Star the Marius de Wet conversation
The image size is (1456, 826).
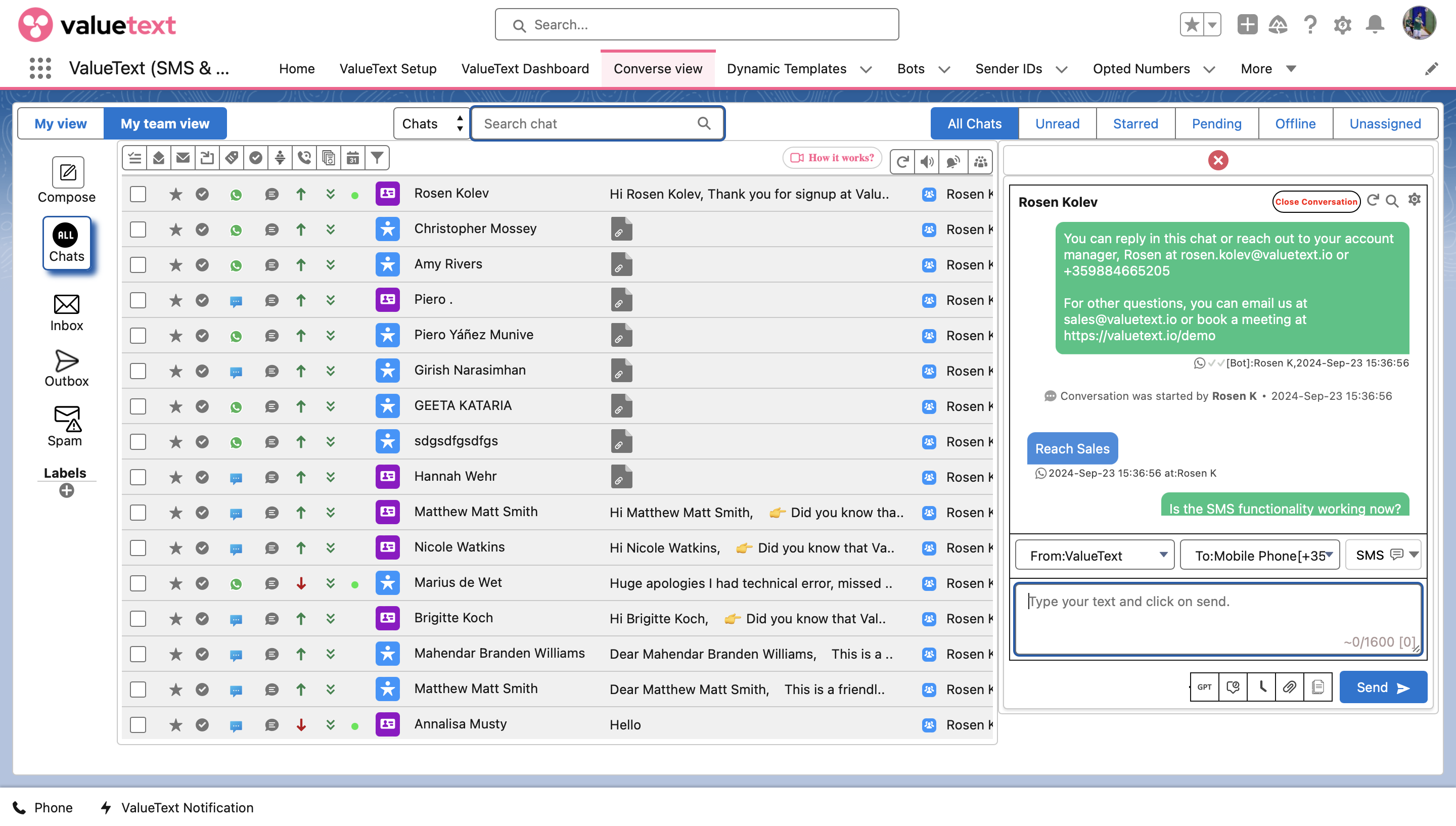click(x=176, y=583)
